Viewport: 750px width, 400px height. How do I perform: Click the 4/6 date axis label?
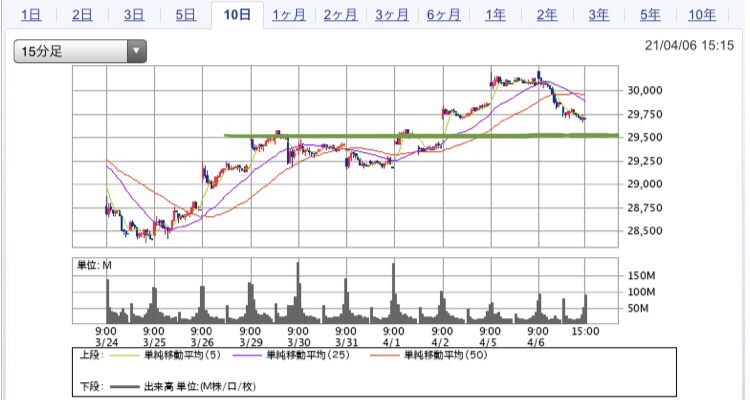tap(535, 343)
